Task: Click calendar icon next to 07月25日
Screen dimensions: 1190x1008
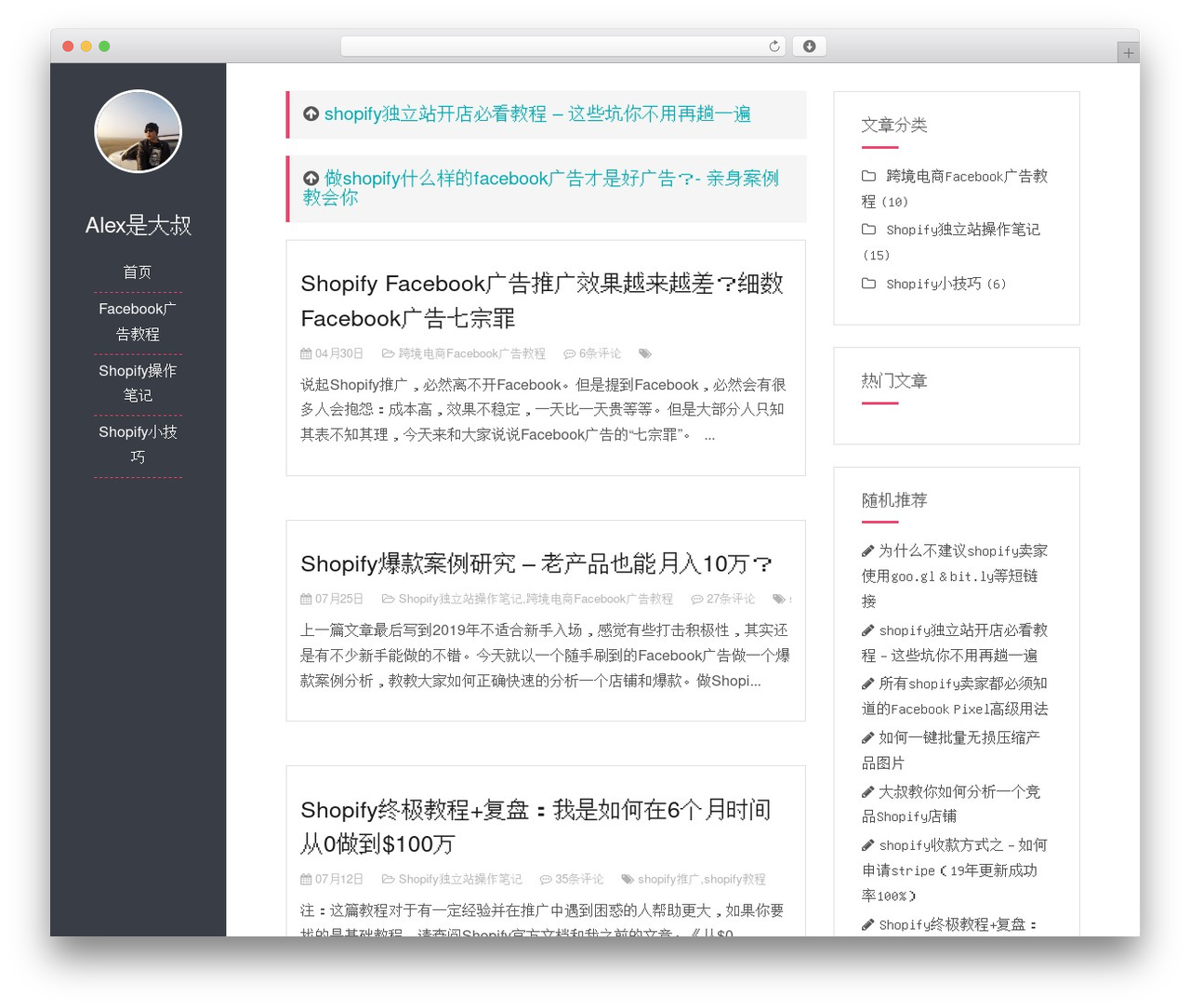Action: click(306, 599)
